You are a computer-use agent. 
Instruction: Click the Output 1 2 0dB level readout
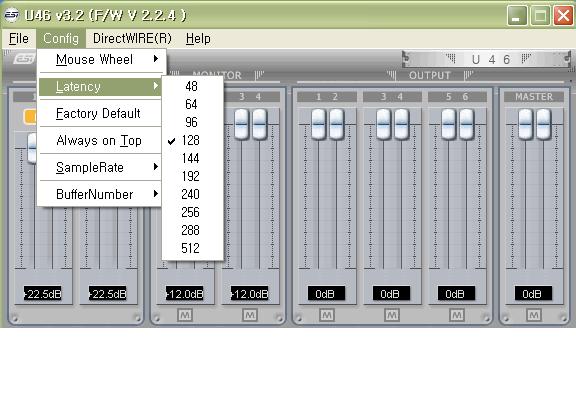pyautogui.click(x=326, y=294)
